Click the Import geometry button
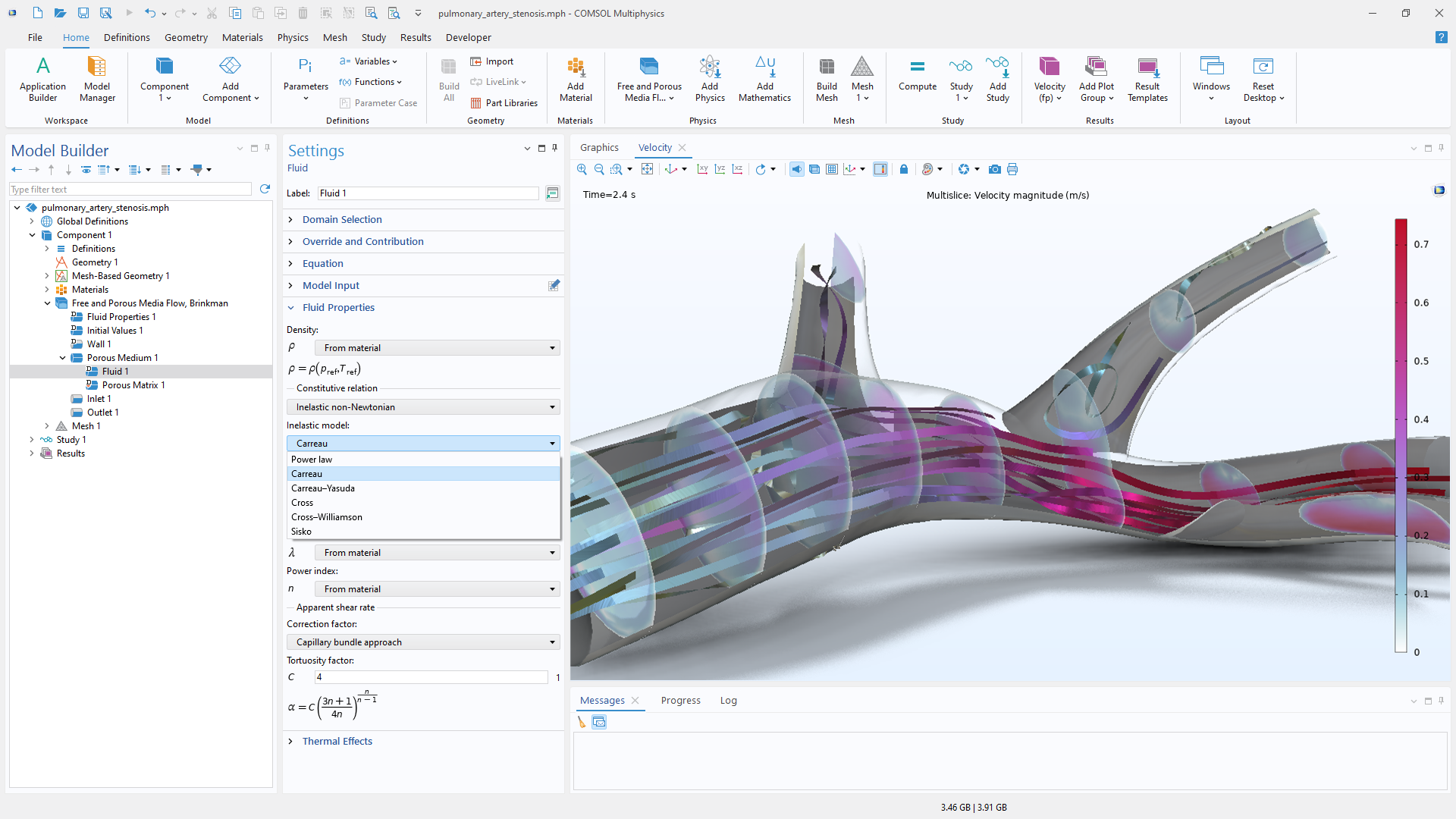The image size is (1456, 819). (492, 61)
